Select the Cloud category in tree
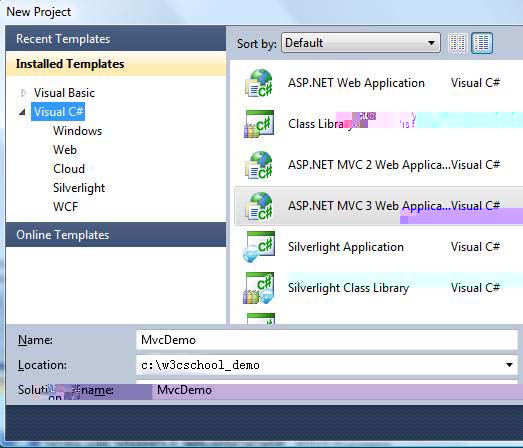 coord(69,169)
